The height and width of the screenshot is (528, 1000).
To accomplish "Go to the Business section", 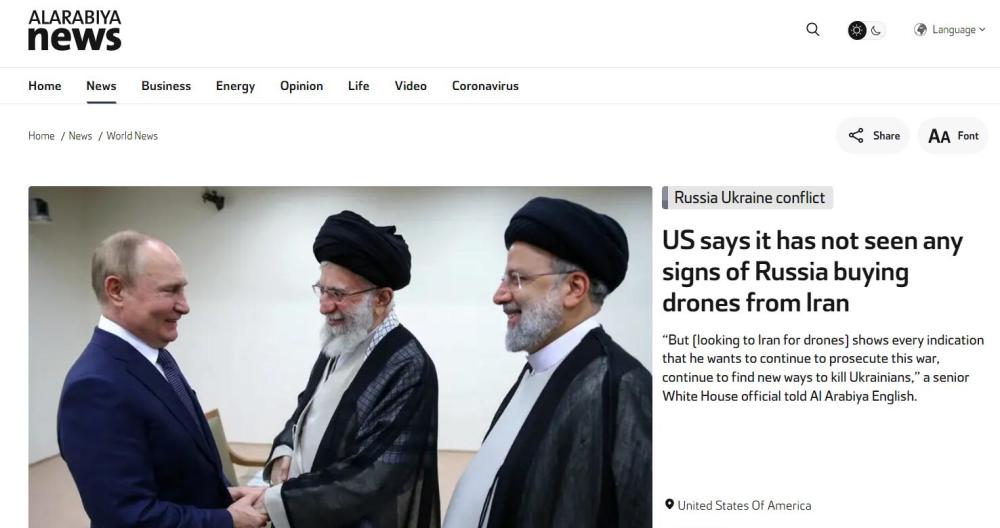I will click(166, 85).
